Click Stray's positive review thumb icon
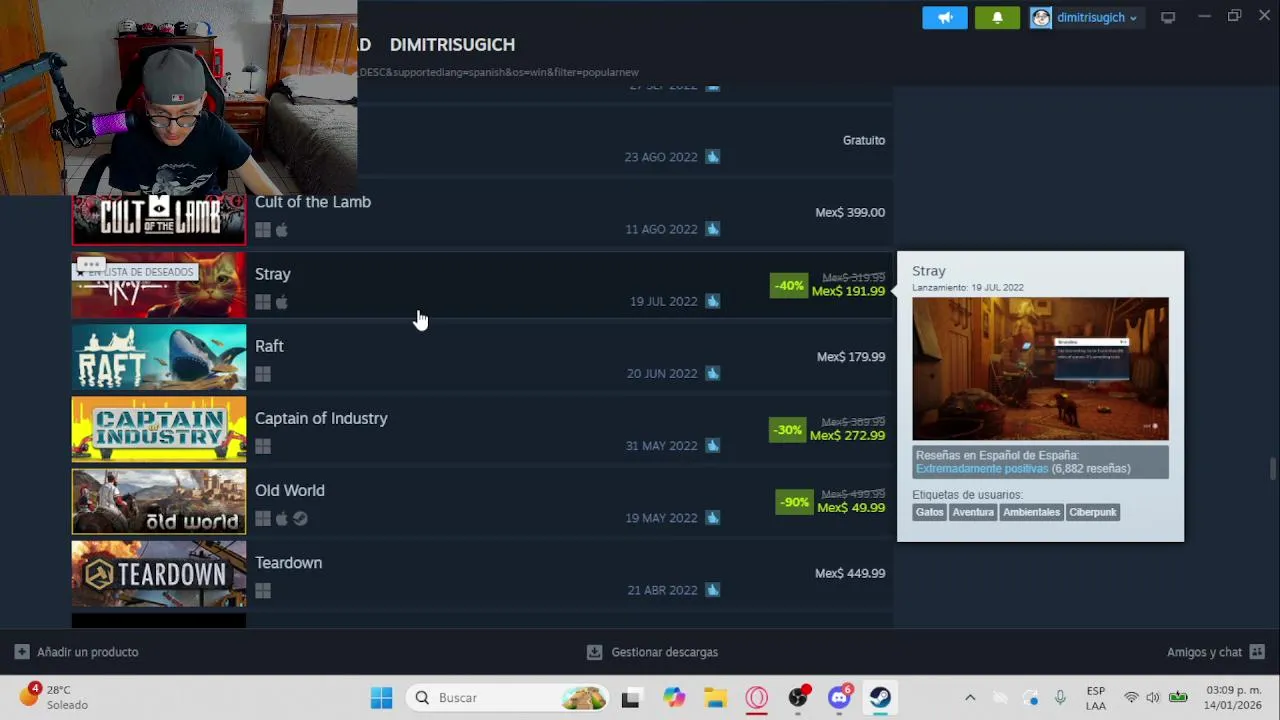The height and width of the screenshot is (720, 1280). 712,301
